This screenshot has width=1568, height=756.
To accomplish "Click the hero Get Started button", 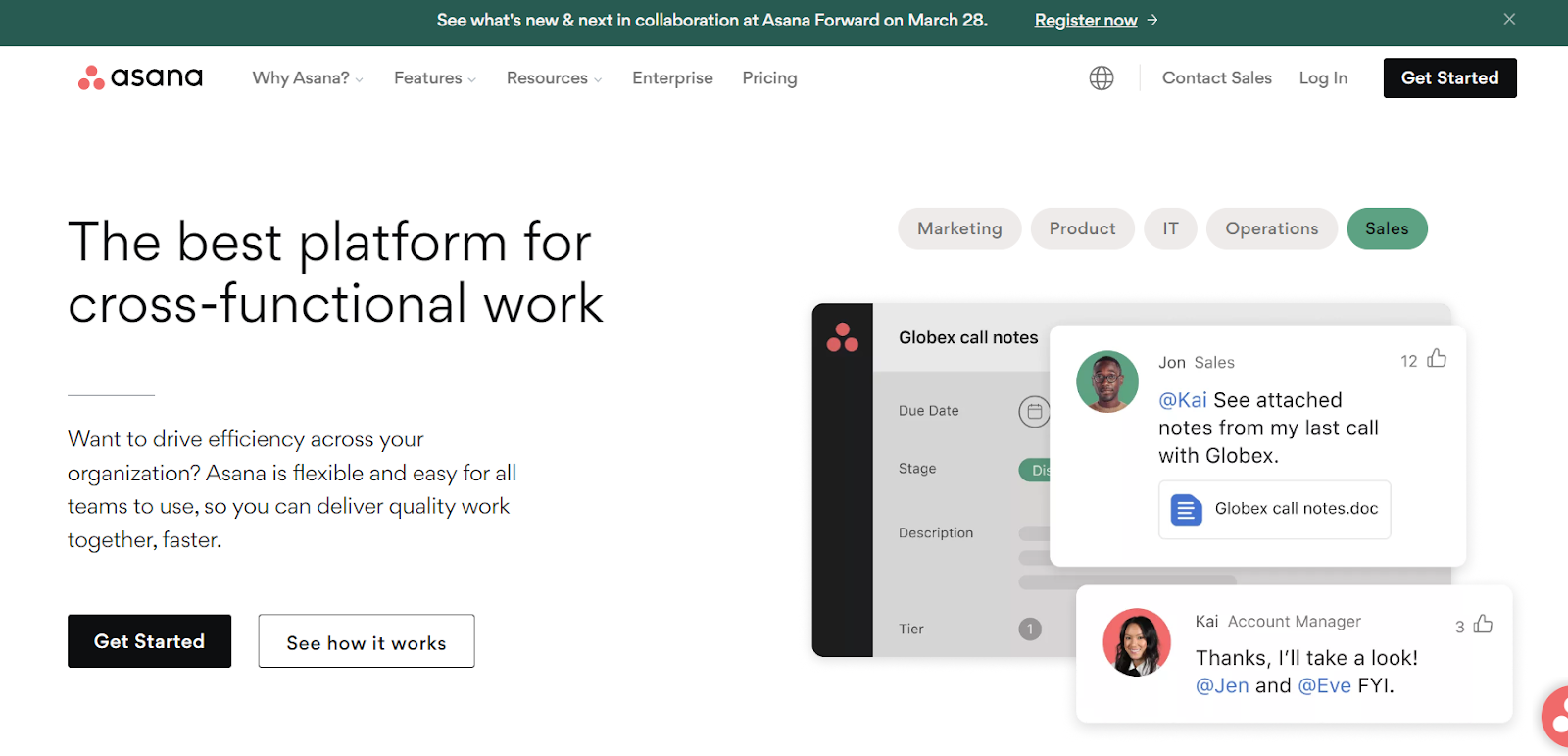I will [149, 641].
